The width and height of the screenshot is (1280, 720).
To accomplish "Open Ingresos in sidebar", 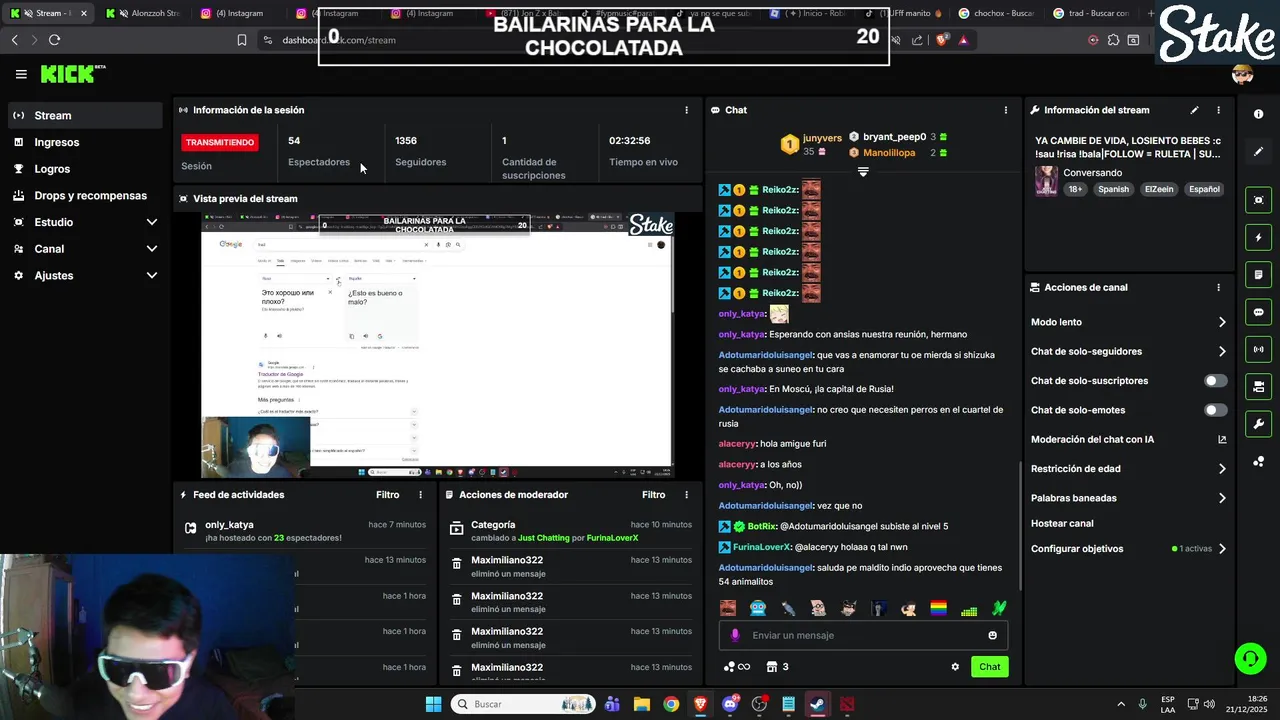I will tap(85, 142).
